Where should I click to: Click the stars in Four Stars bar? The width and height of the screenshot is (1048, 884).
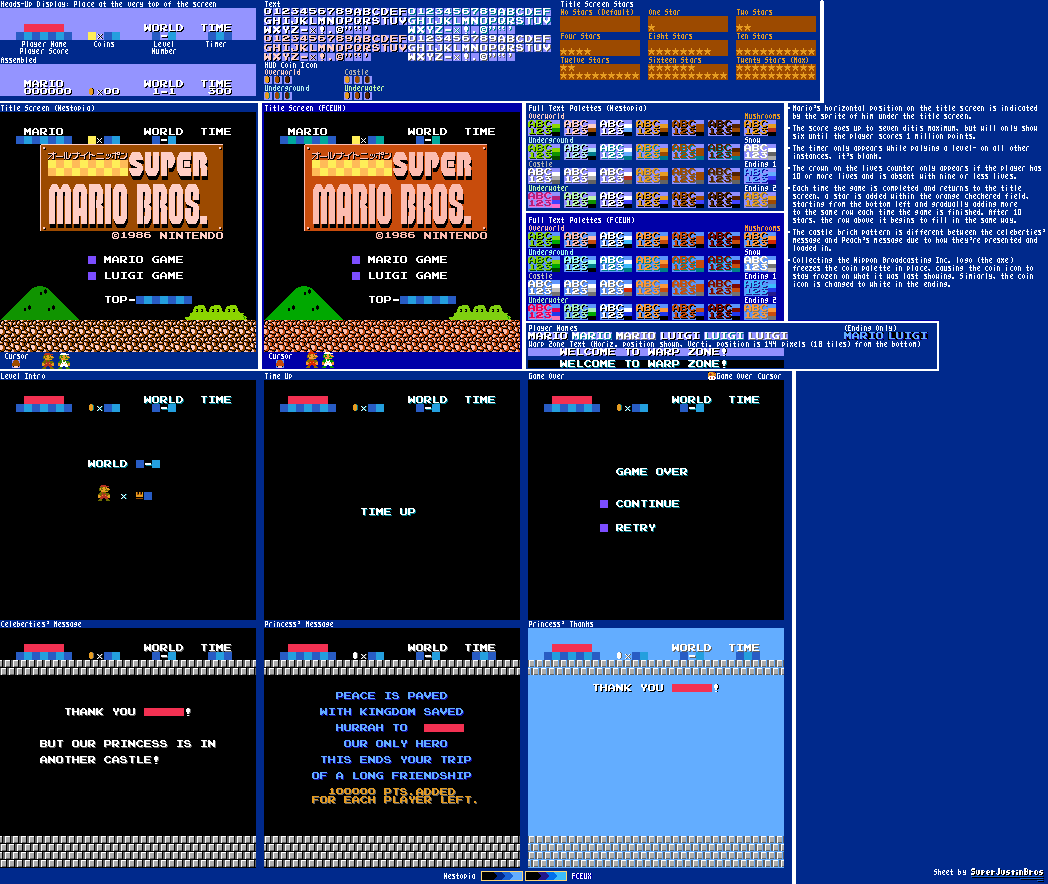575,52
